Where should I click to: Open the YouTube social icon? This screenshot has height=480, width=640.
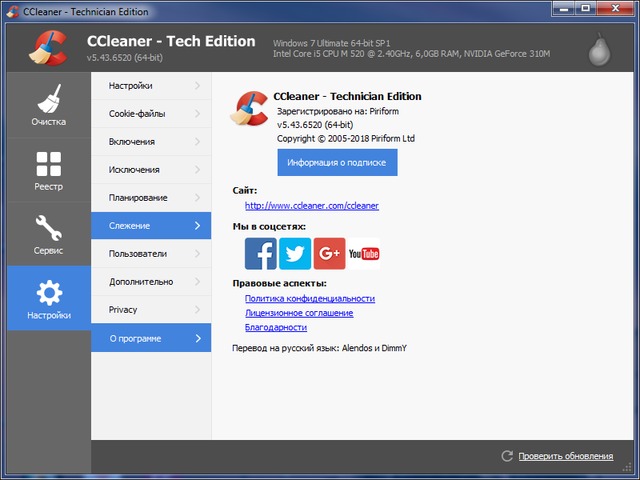(364, 254)
